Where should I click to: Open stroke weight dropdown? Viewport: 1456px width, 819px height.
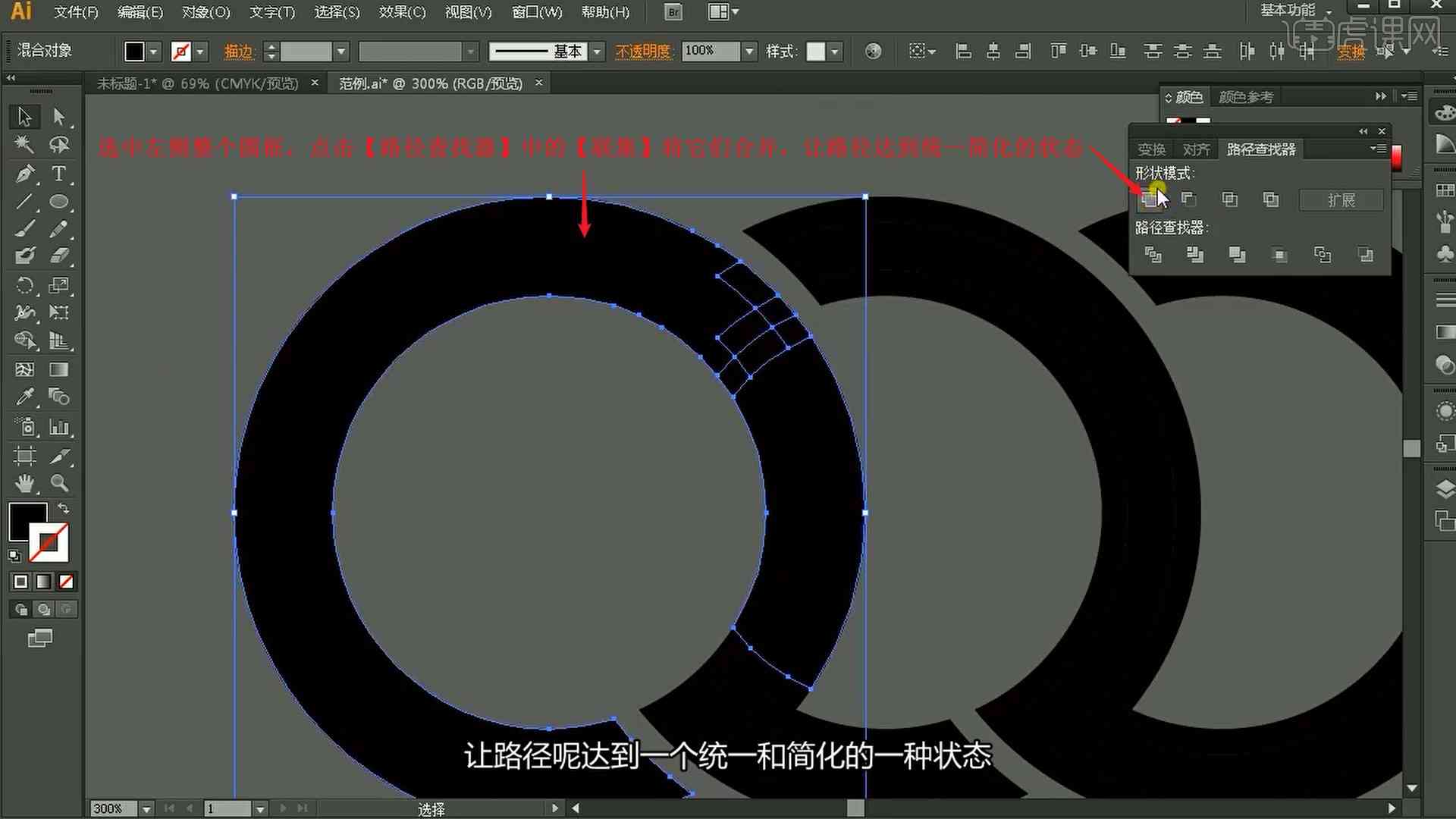(x=341, y=52)
